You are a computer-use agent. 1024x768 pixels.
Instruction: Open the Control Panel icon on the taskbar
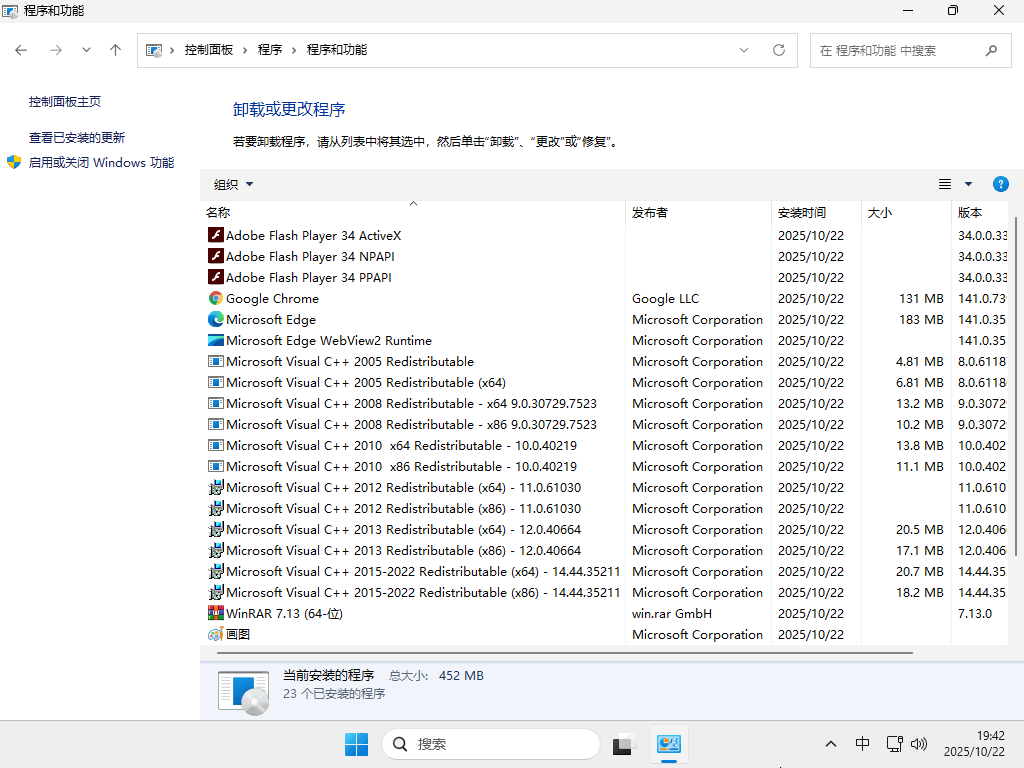pyautogui.click(x=668, y=744)
